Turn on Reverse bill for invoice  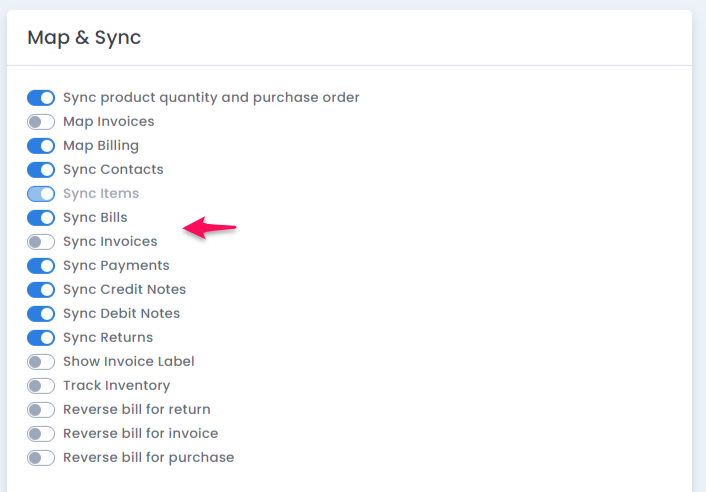point(41,434)
